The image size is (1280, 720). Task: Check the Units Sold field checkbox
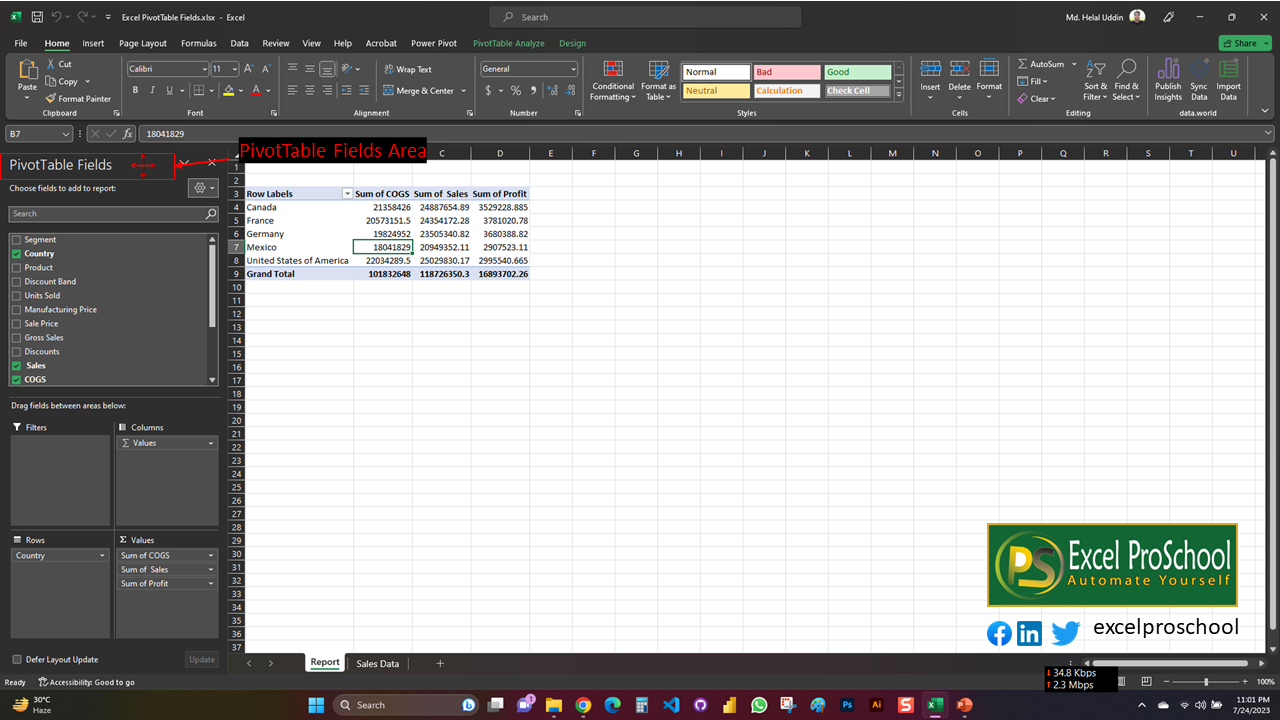16,296
